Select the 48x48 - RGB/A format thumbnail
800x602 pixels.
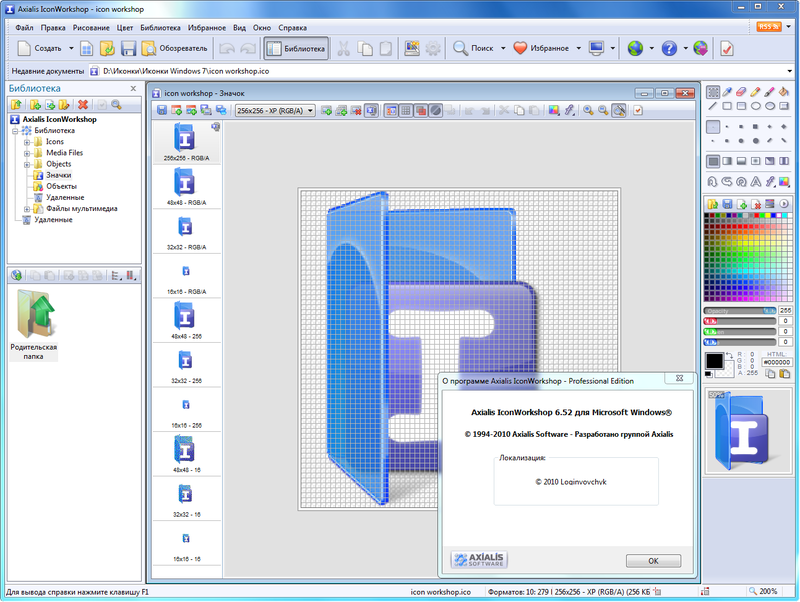click(x=187, y=187)
